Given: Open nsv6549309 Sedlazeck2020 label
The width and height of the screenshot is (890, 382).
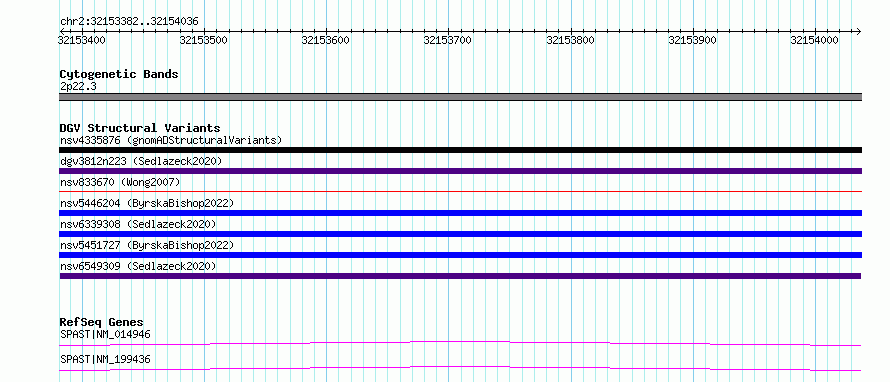Looking at the screenshot, I should [138, 266].
